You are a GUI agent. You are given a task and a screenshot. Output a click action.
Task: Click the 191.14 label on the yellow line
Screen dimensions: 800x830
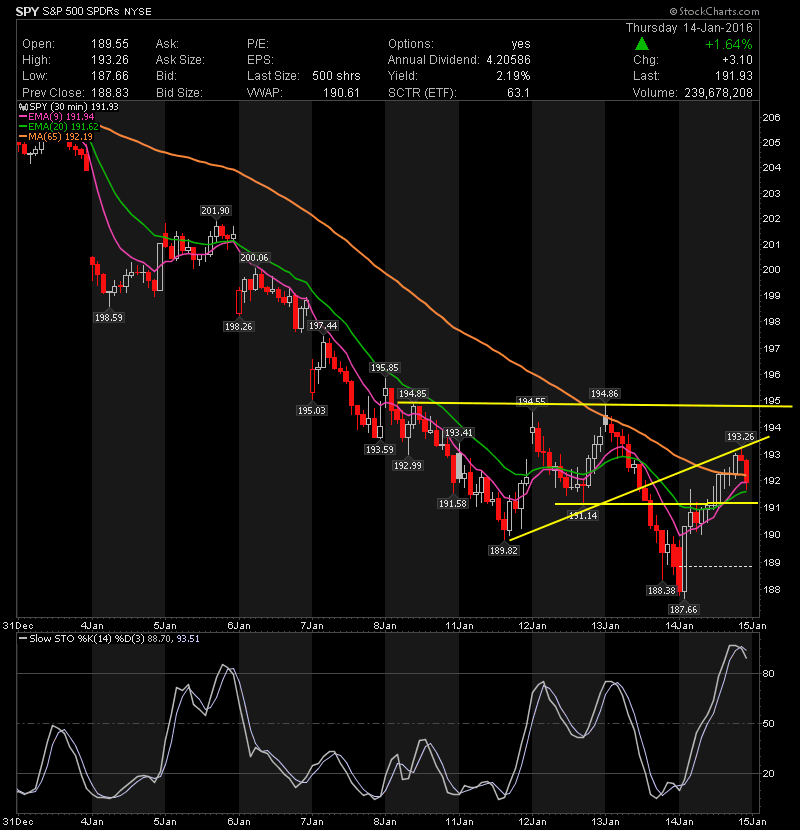tap(583, 515)
